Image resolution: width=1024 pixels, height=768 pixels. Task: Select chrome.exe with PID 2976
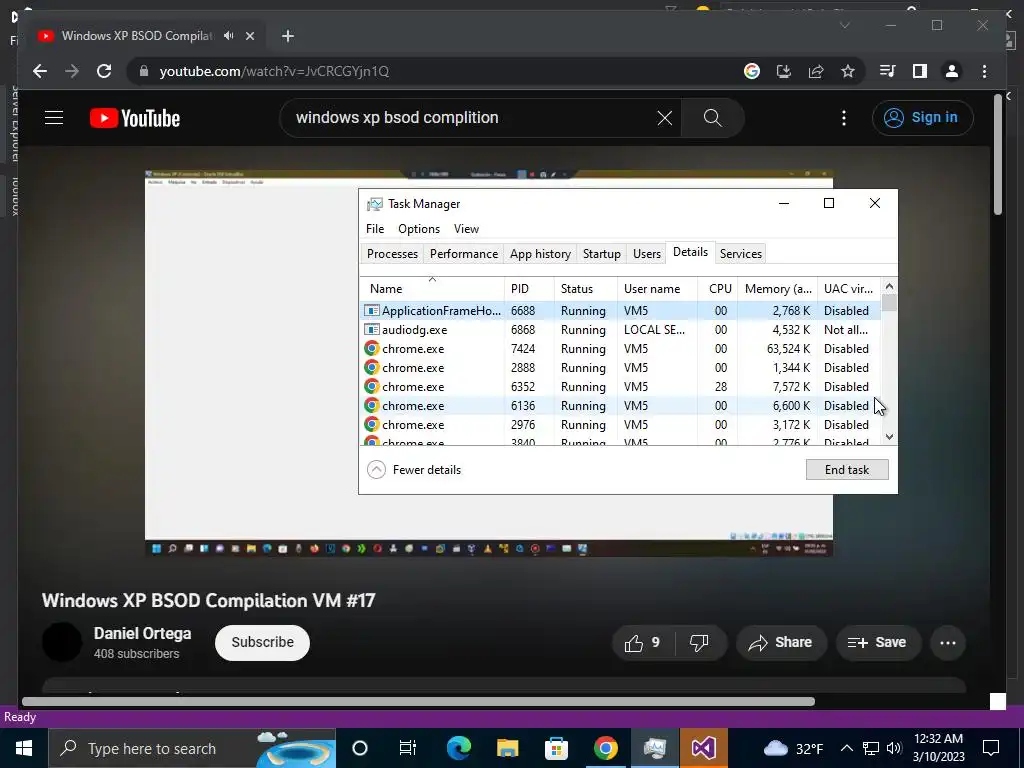[x=620, y=424]
